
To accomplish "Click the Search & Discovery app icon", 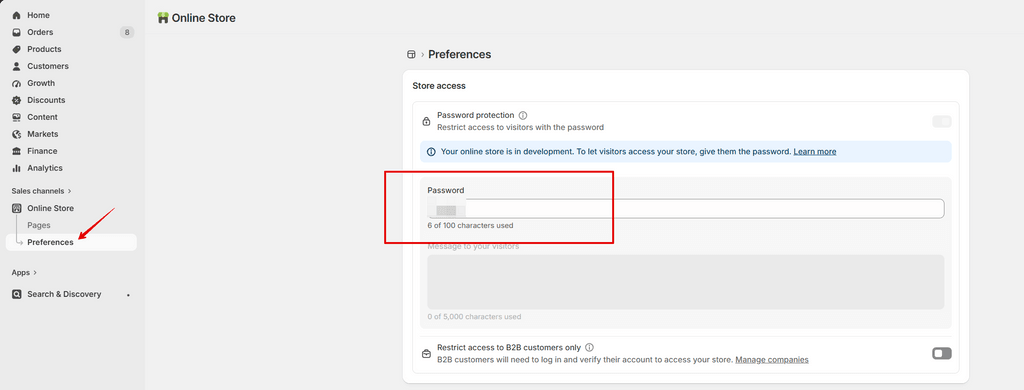I will (x=17, y=294).
